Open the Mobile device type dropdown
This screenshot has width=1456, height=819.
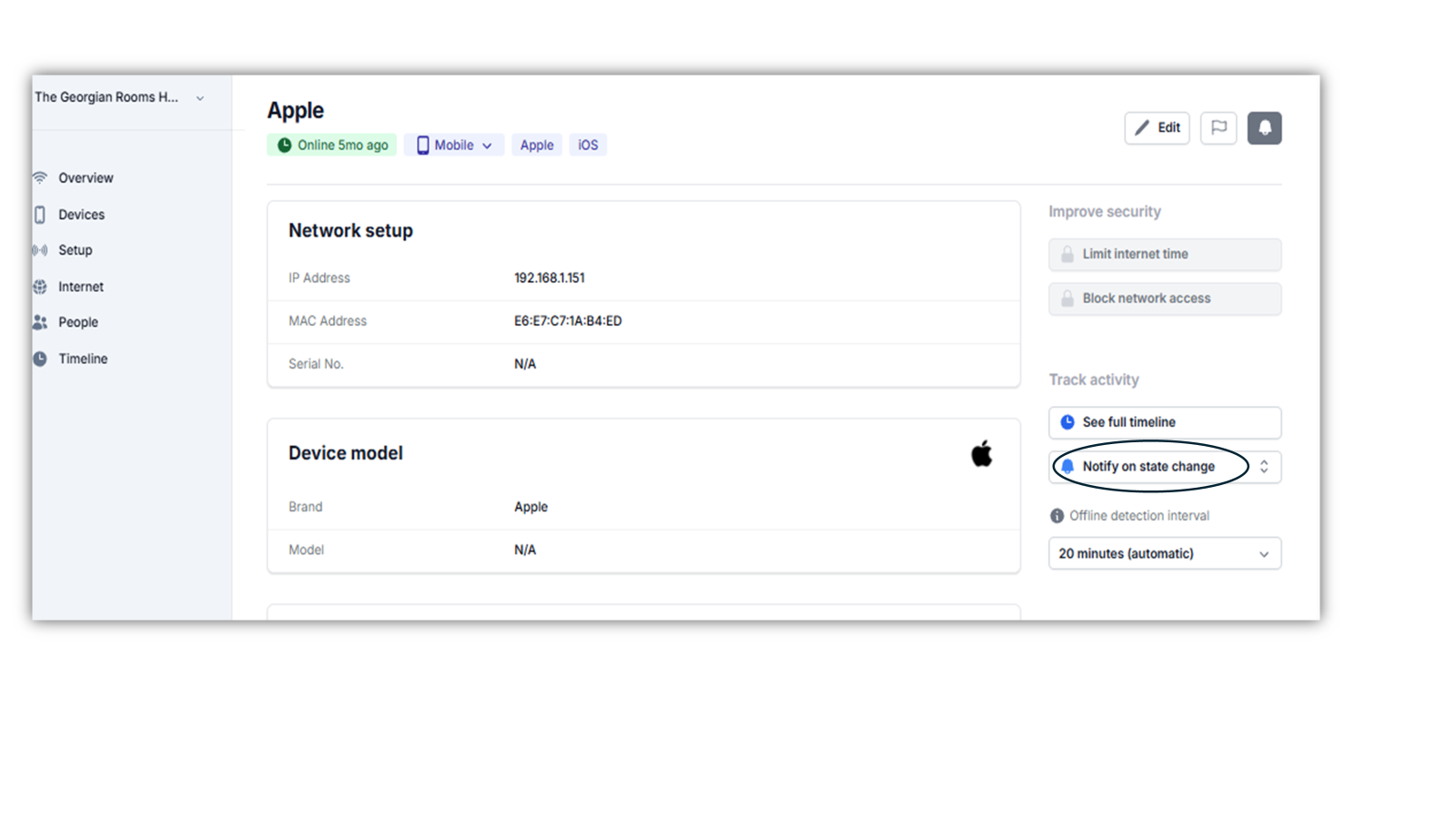pyautogui.click(x=454, y=146)
